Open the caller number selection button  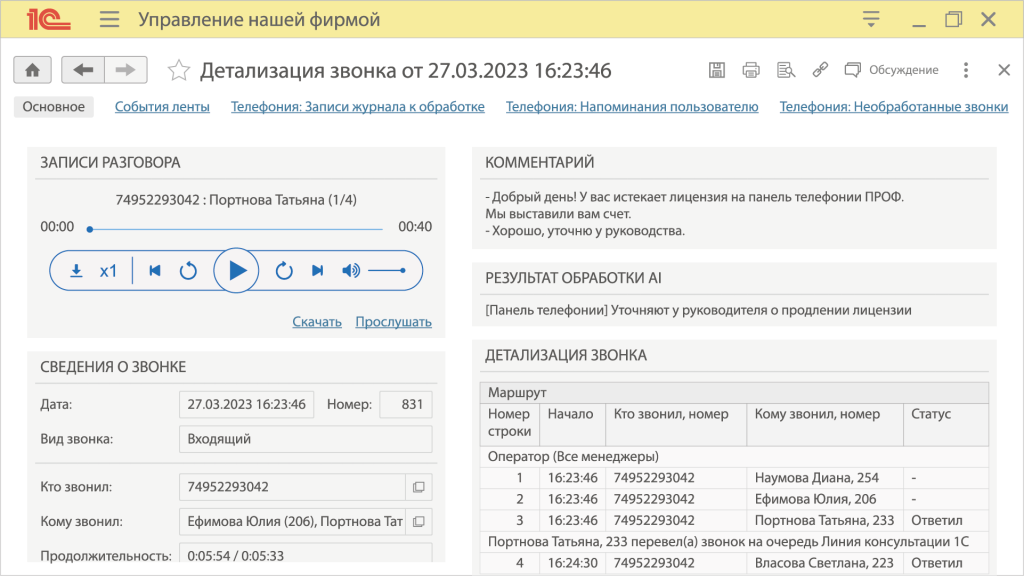coord(419,487)
